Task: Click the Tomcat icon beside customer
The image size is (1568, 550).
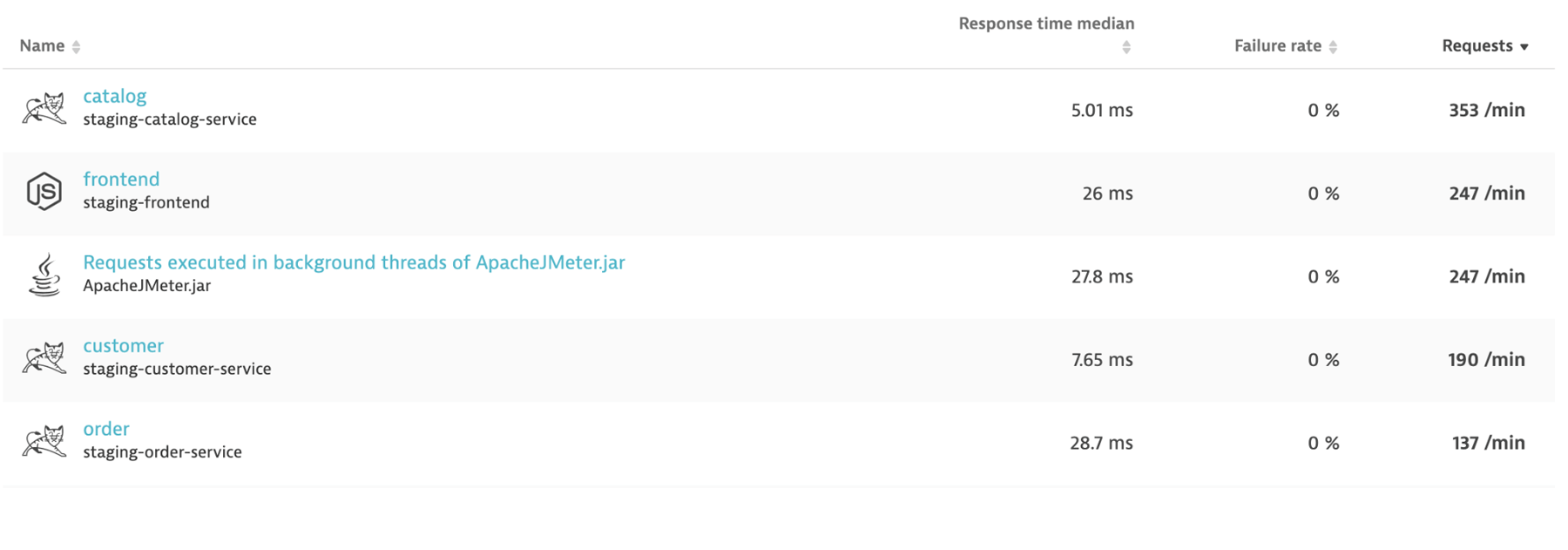Action: 45,356
